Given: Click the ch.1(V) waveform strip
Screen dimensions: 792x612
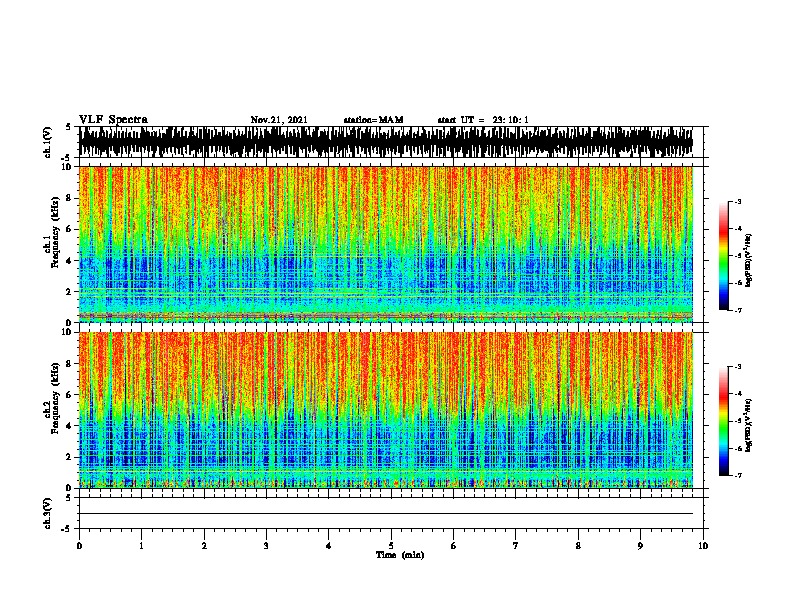Looking at the screenshot, I should click(386, 142).
